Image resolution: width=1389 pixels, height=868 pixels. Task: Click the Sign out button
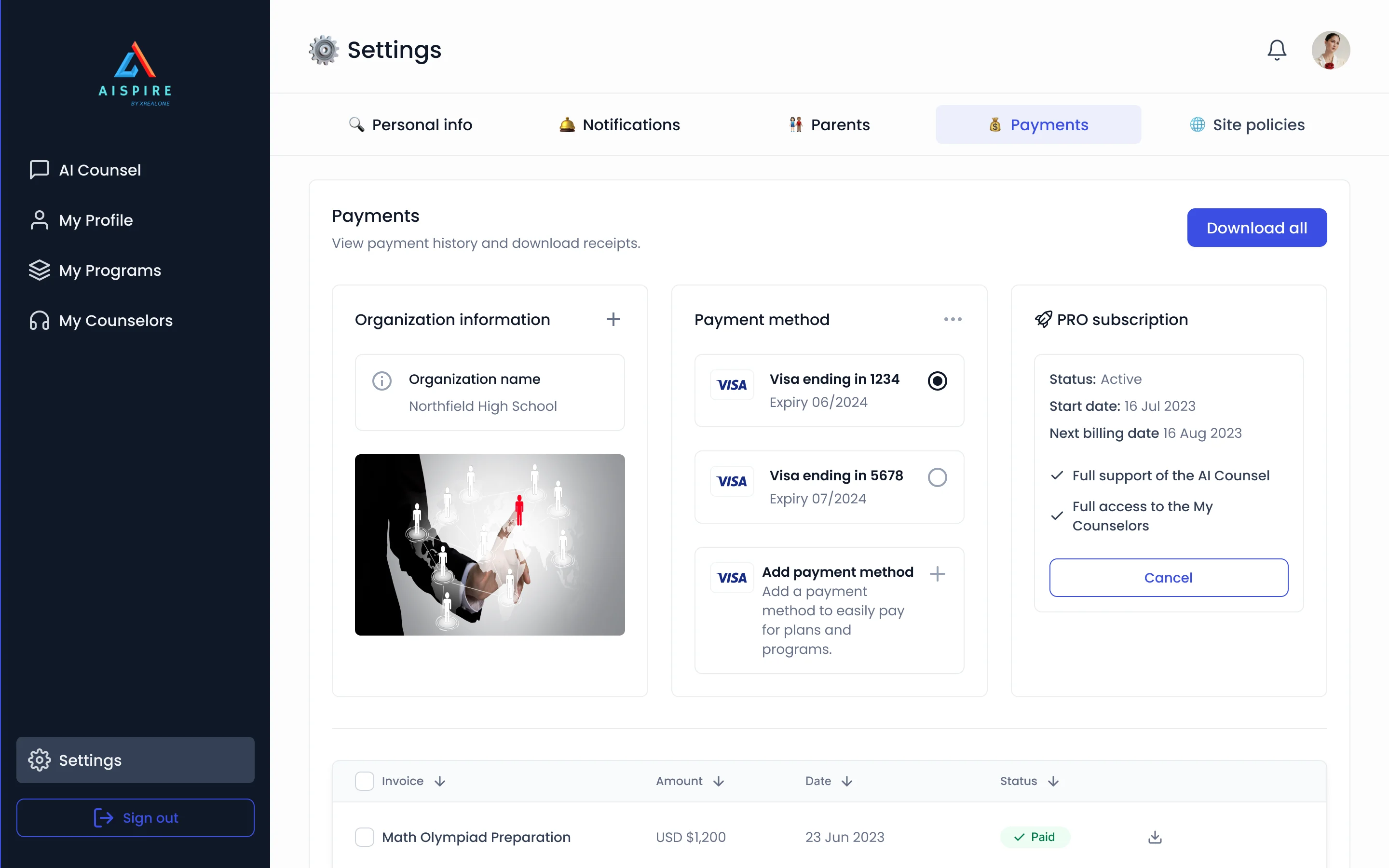(135, 817)
